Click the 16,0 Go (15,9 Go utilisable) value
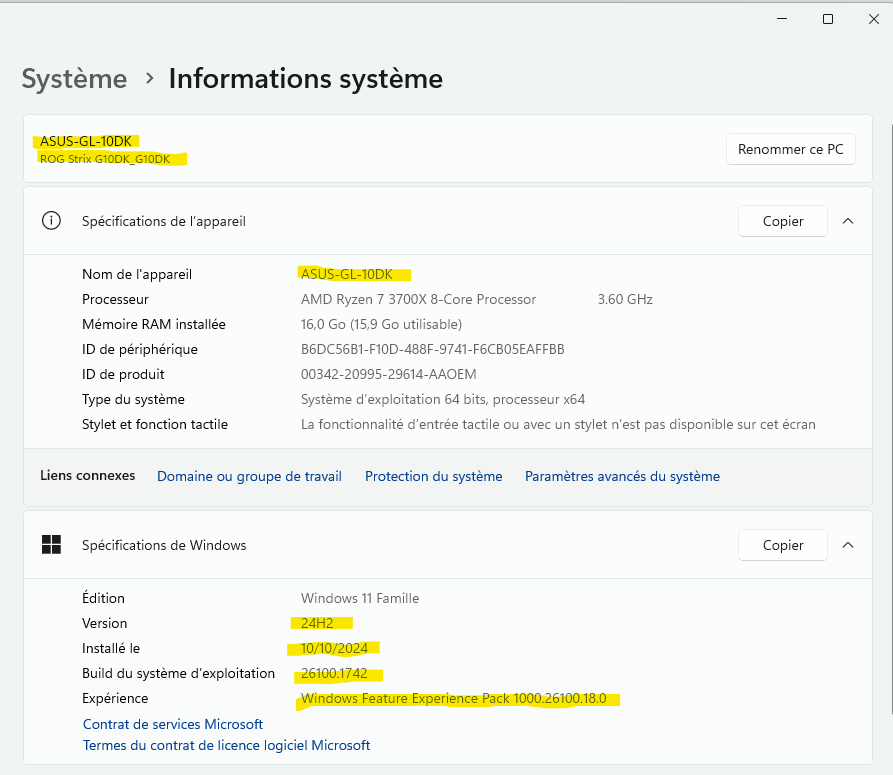Viewport: 893px width, 775px height. tap(381, 324)
